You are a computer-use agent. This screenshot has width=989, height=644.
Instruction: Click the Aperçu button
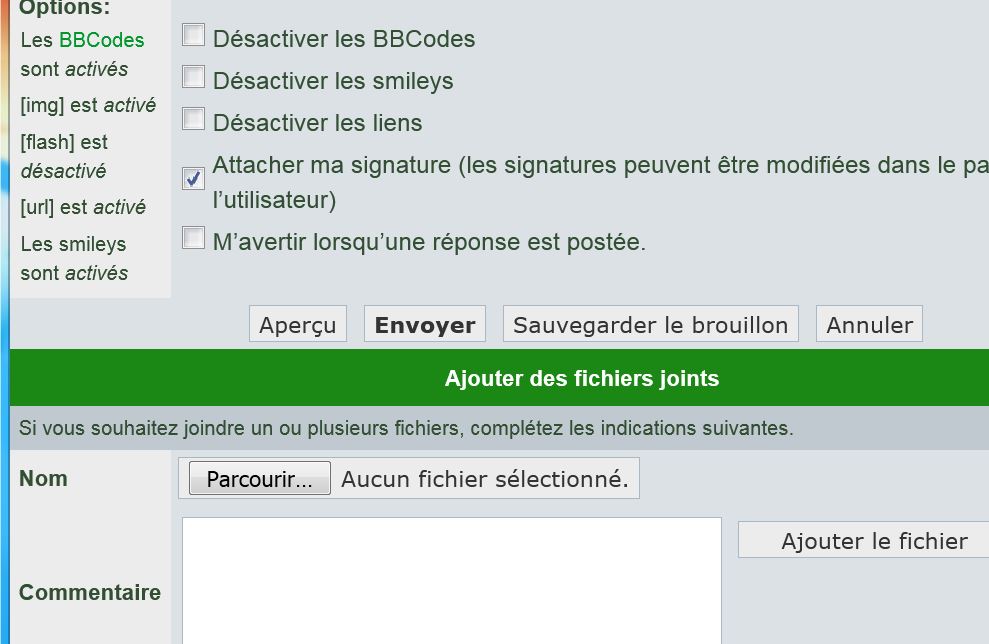[298, 325]
